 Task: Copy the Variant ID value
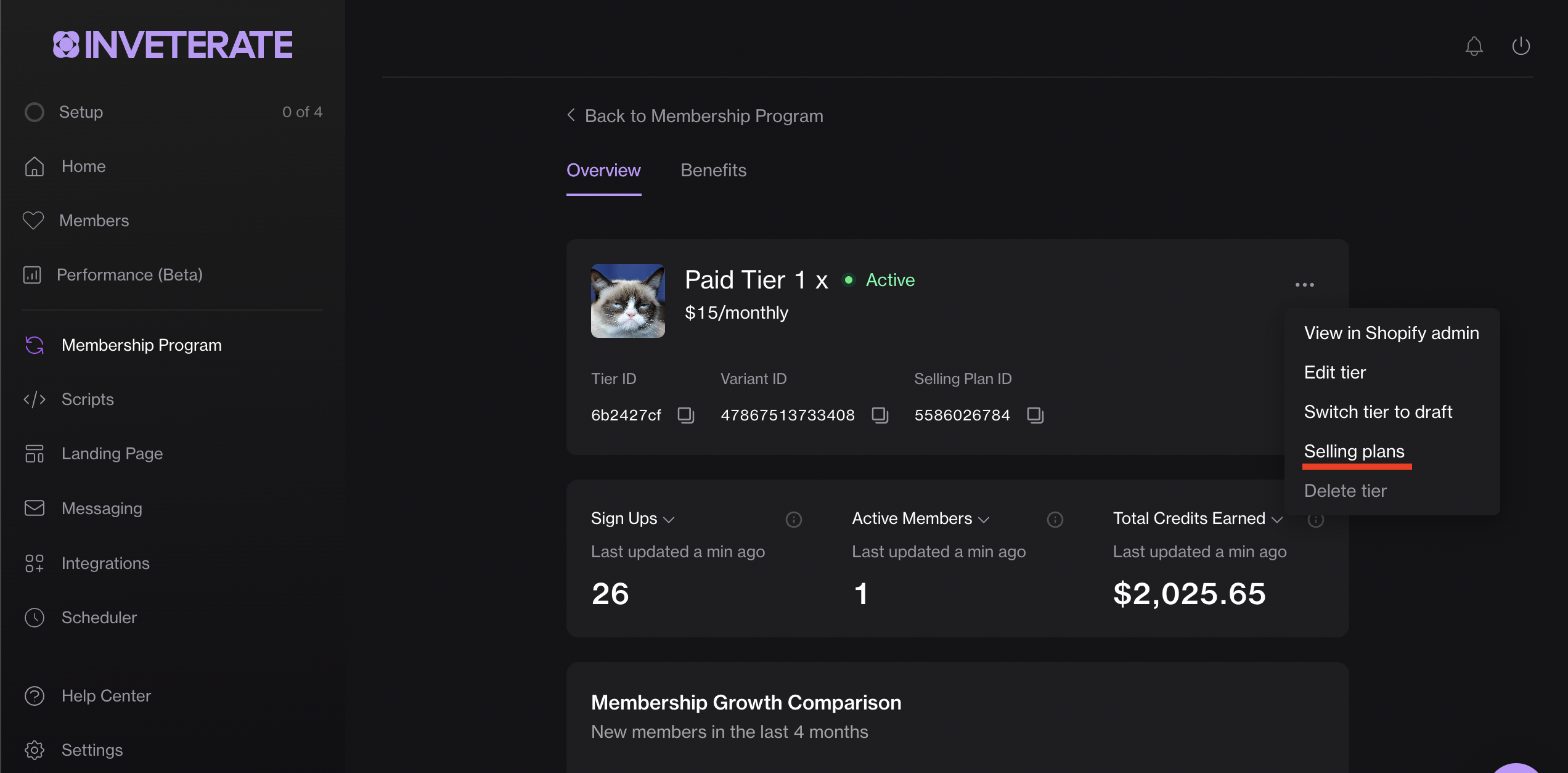coord(880,415)
